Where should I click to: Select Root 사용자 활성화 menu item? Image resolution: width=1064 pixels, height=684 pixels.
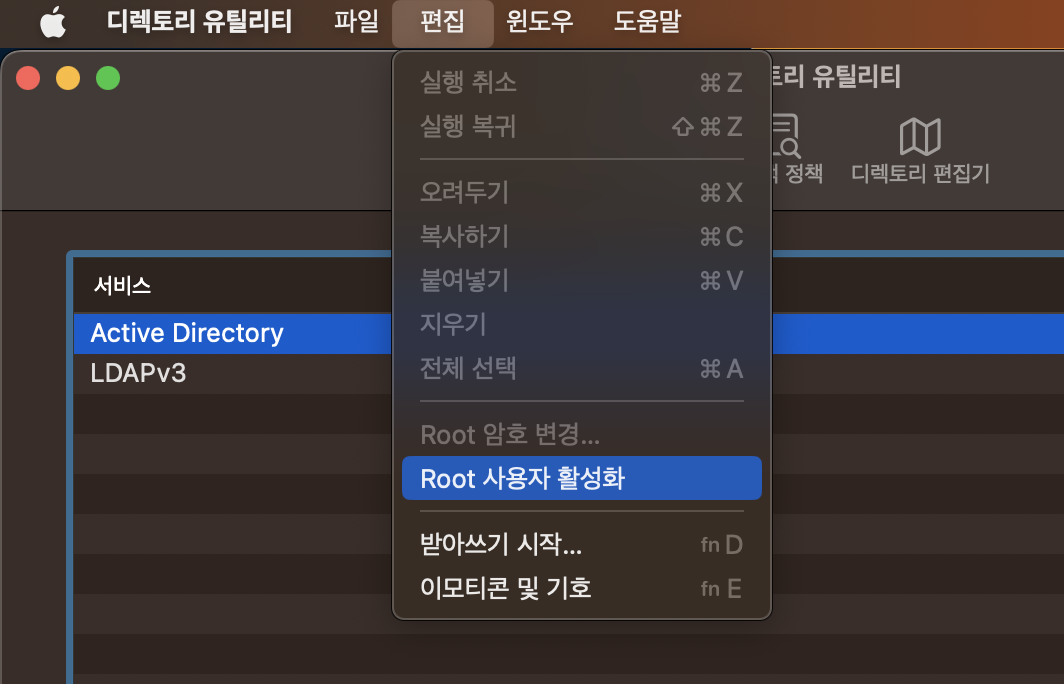(x=582, y=478)
